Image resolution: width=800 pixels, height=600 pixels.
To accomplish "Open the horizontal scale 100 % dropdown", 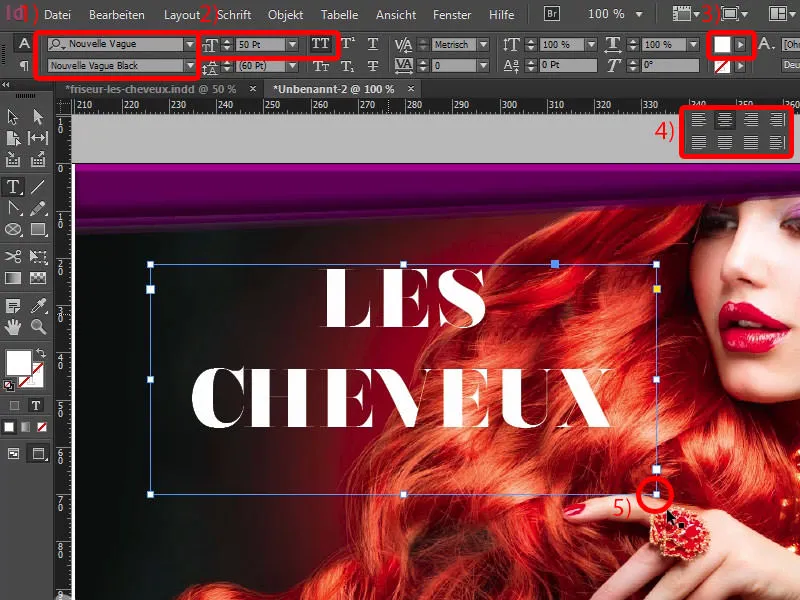I will [693, 44].
